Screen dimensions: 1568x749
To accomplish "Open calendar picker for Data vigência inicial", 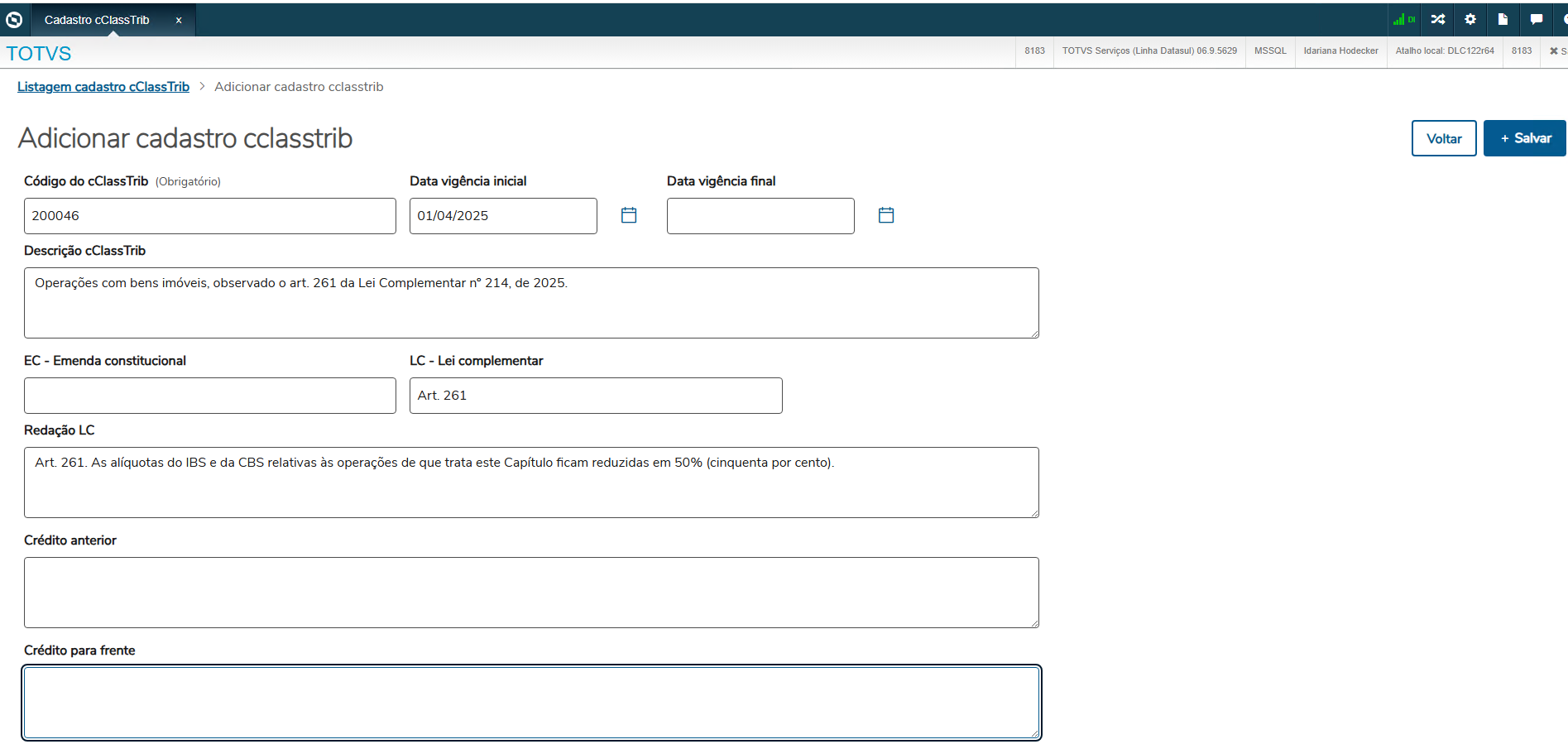I will click(629, 215).
